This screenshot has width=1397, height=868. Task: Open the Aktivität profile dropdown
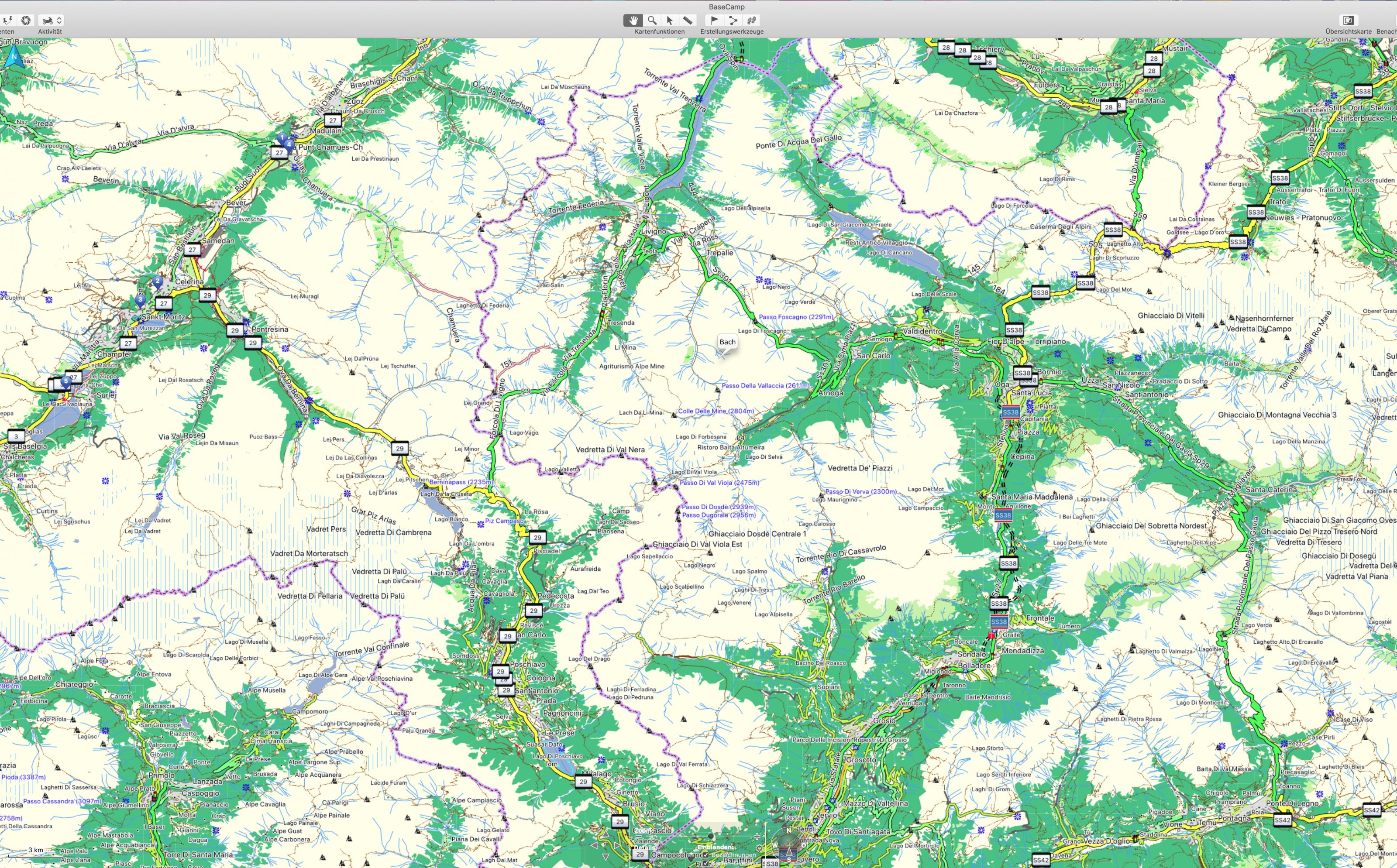51,20
